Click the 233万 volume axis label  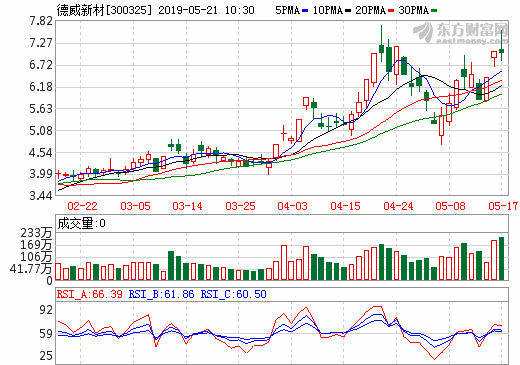pos(36,233)
